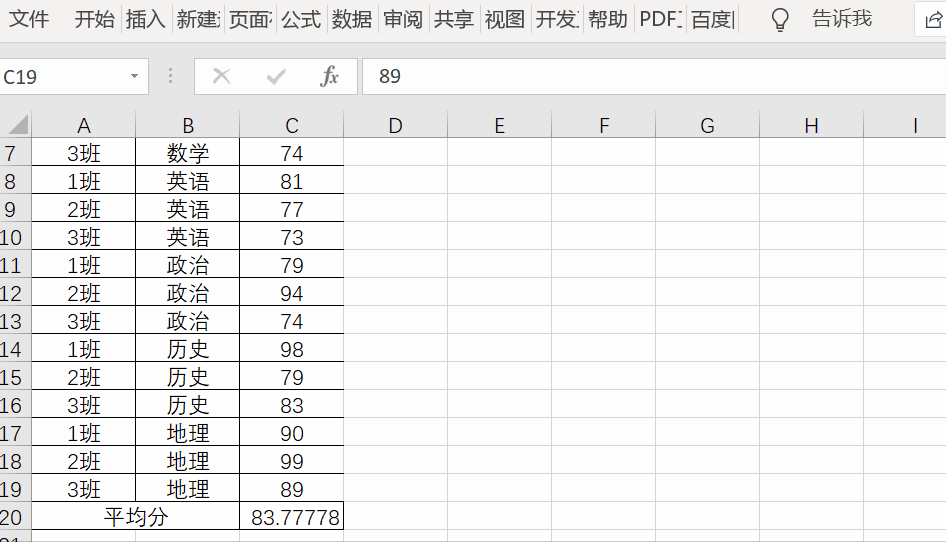Open the 文件 menu

(x=28, y=19)
